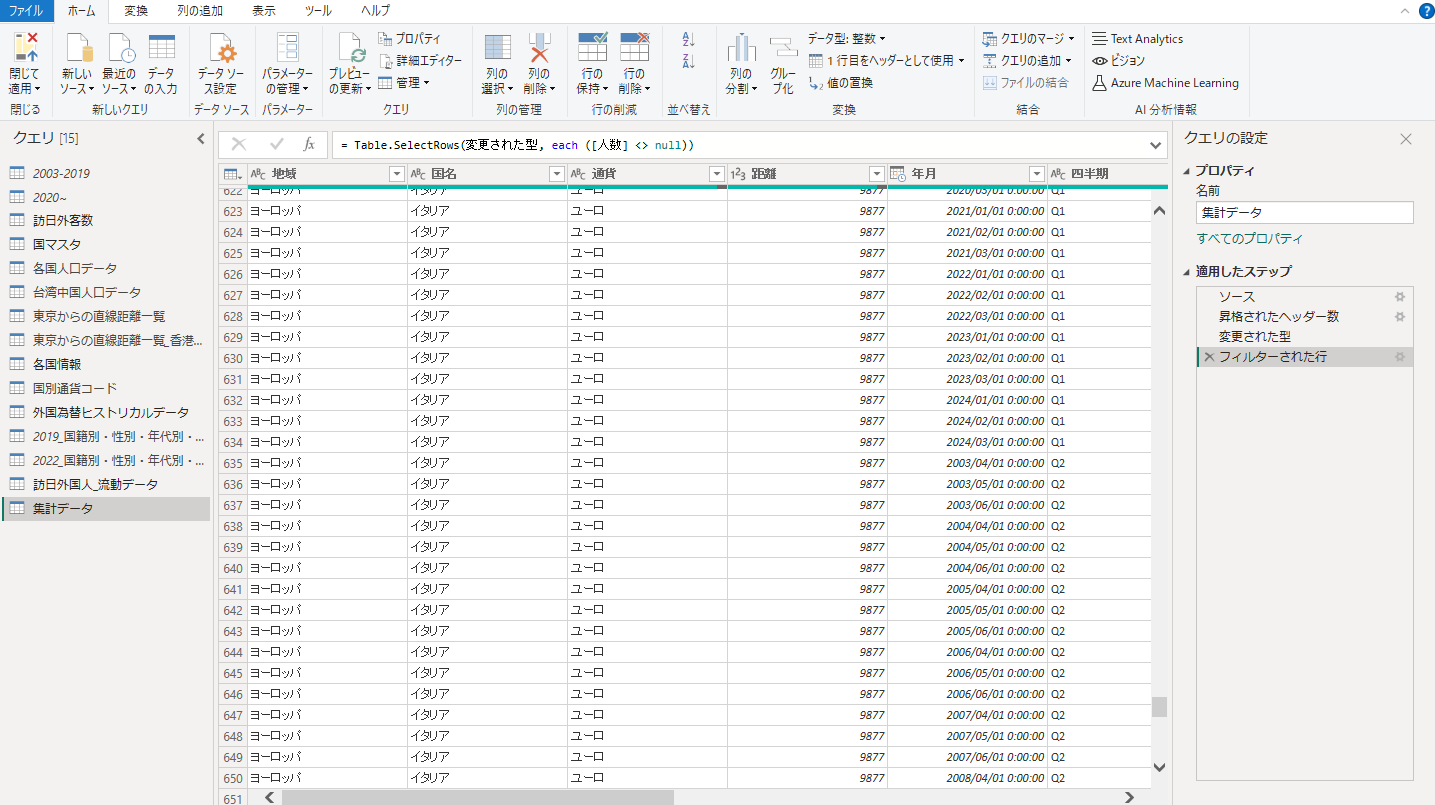
Task: Select the 国別通貨コード query
Action: (106, 389)
